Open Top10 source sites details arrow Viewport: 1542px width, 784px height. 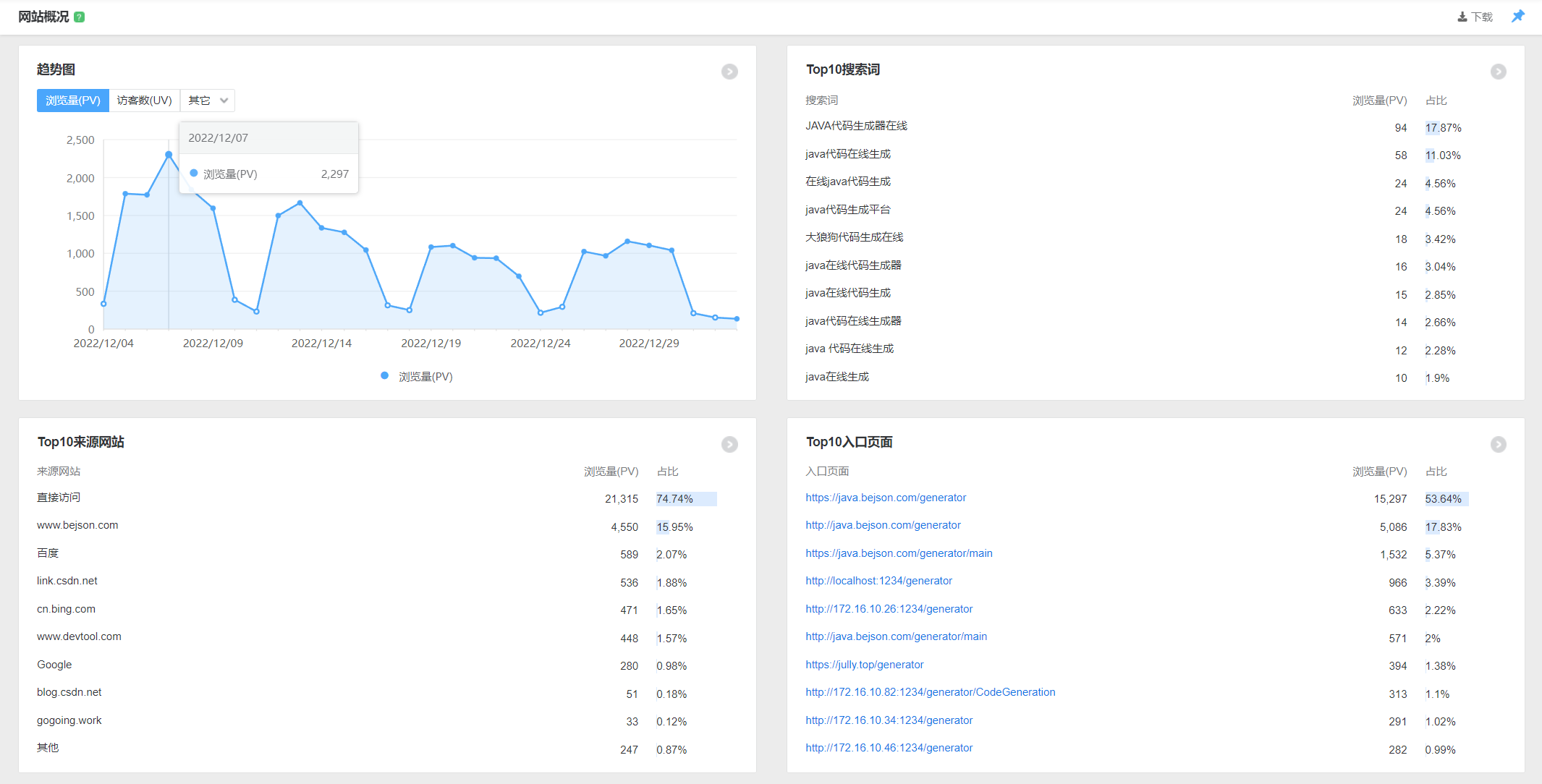pyautogui.click(x=729, y=444)
